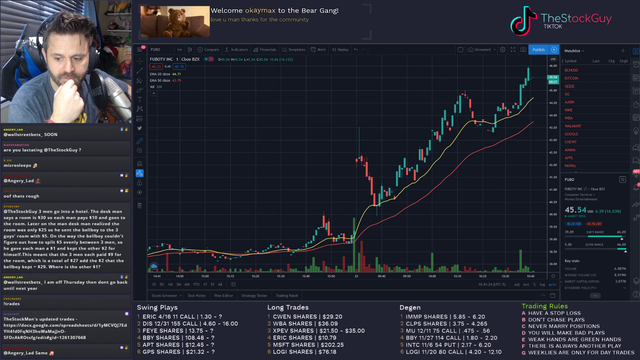The width and height of the screenshot is (640, 360).
Task: Open the Watchlist name dropdown
Action: click(x=574, y=51)
